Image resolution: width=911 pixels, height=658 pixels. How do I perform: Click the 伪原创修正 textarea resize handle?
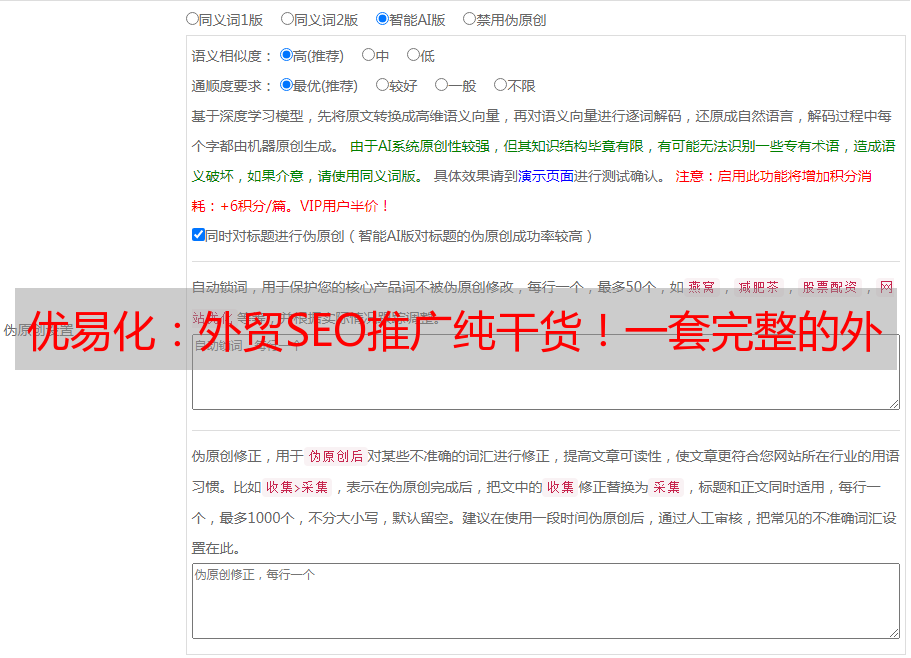click(894, 633)
